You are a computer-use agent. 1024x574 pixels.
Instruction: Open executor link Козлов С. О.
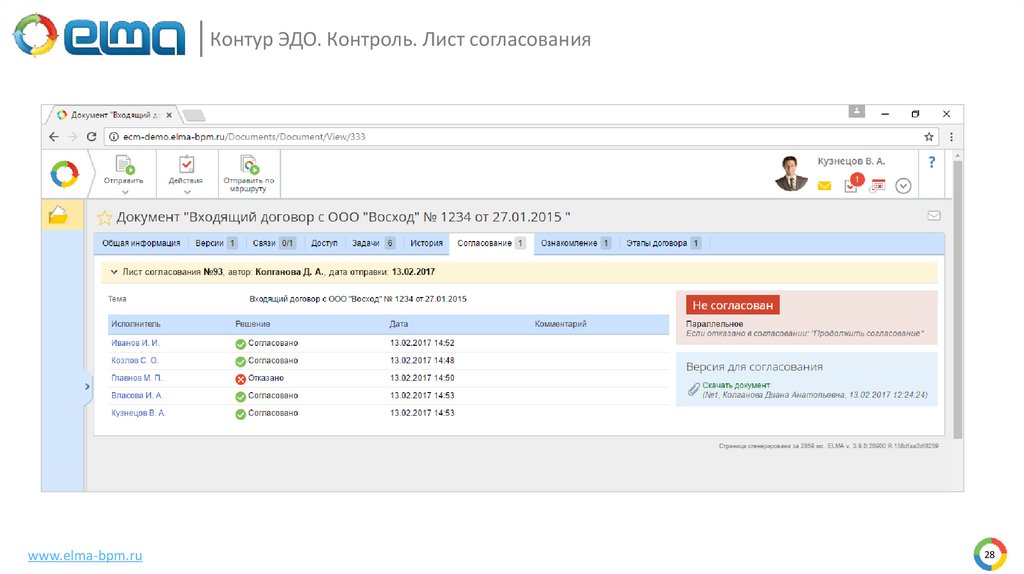[x=135, y=360]
